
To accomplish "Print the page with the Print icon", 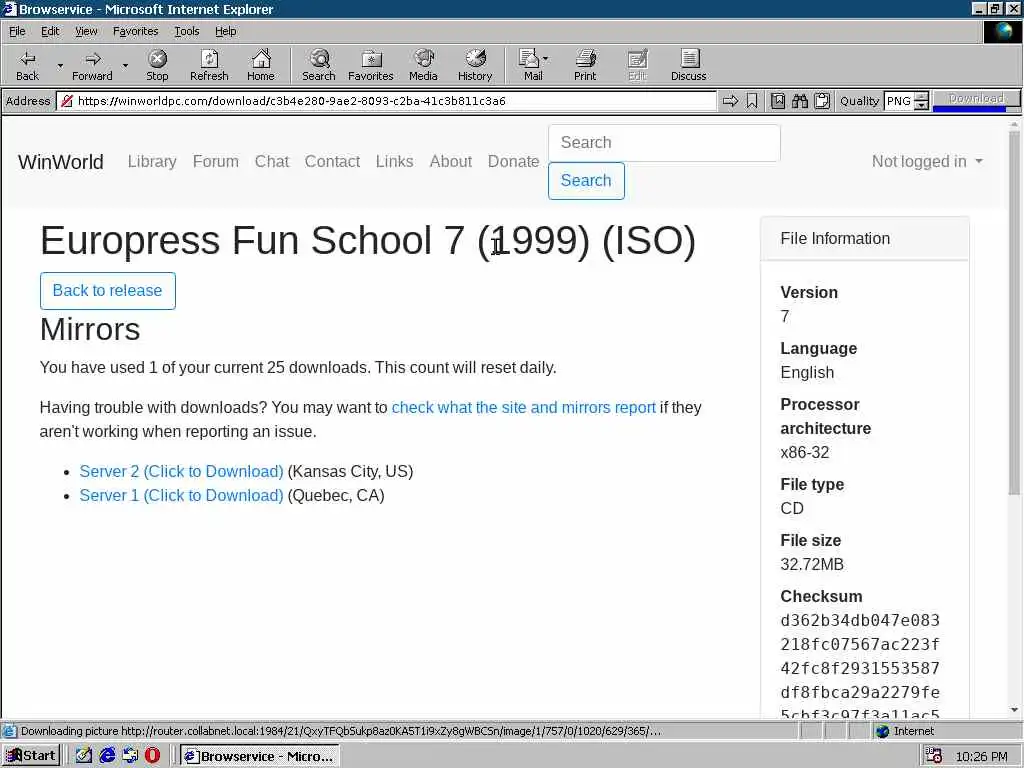I will tap(585, 65).
